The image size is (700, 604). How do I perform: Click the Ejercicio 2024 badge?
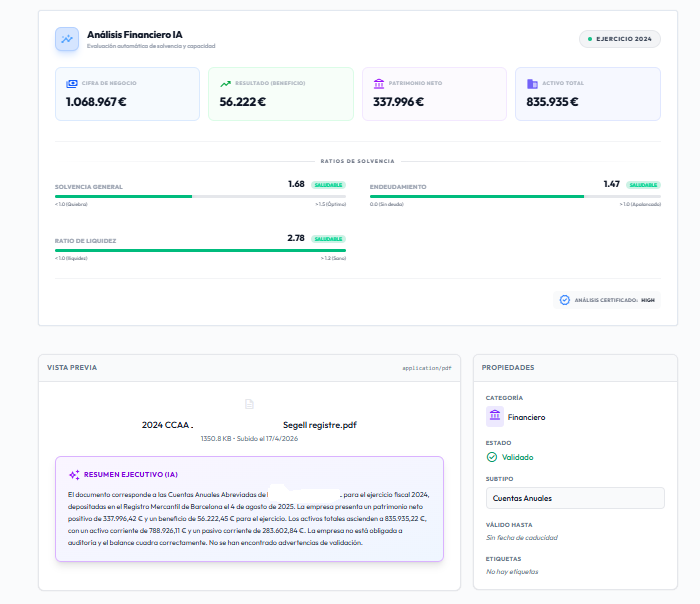[x=620, y=39]
